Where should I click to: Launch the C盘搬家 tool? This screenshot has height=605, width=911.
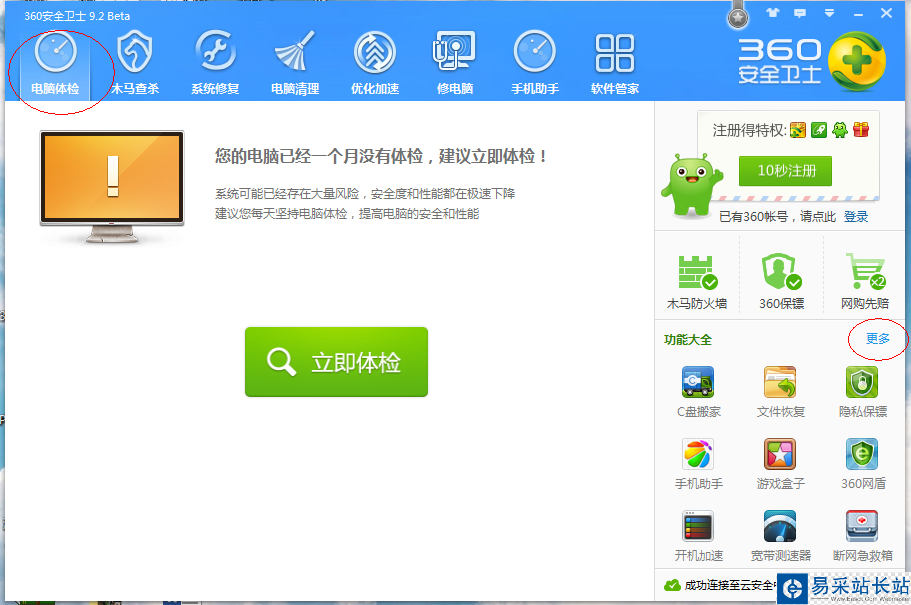click(x=698, y=392)
